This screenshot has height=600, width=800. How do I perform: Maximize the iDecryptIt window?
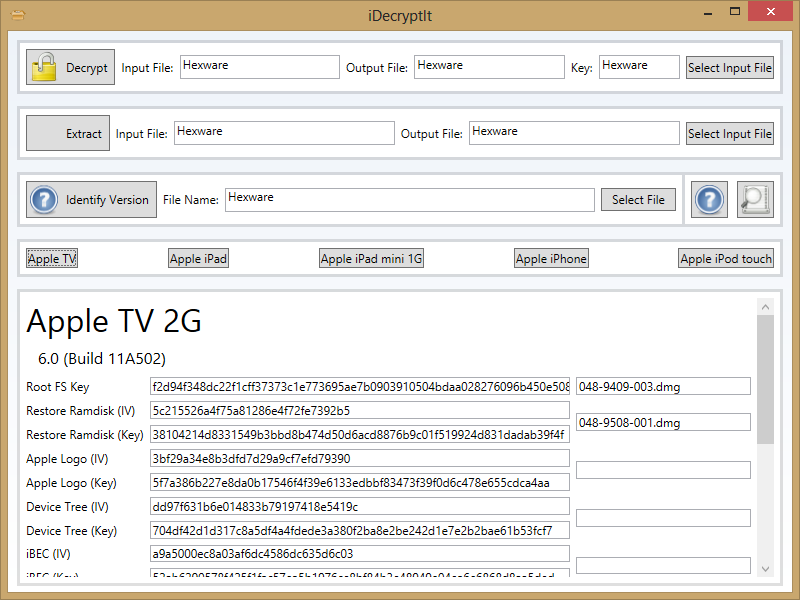pos(735,12)
